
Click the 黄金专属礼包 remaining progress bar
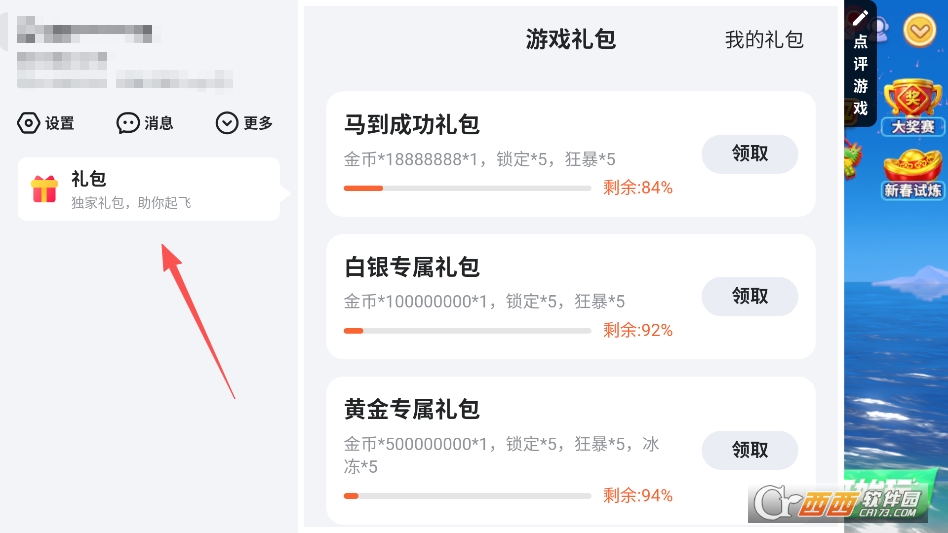coord(467,495)
